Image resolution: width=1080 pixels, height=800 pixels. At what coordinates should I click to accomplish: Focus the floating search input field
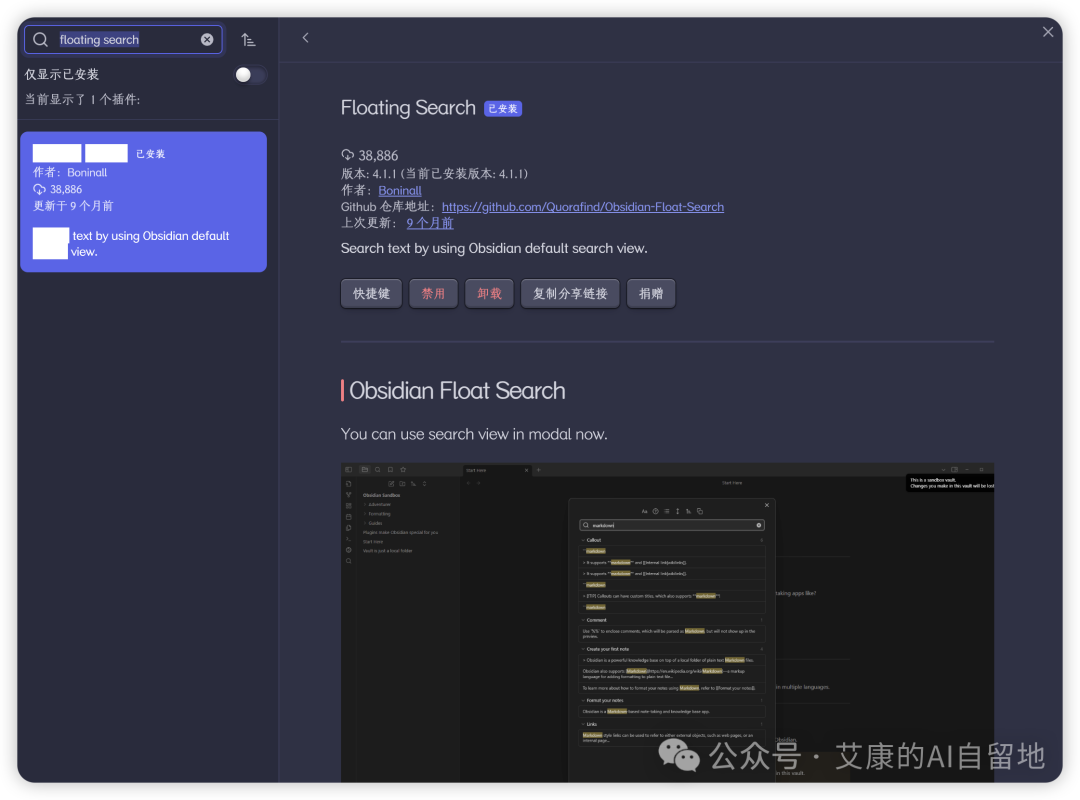pyautogui.click(x=124, y=39)
